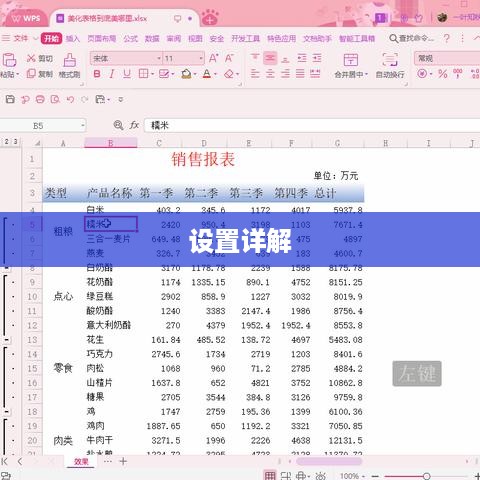The image size is (480, 480).
Task: Toggle Underline formatting
Action: (127, 74)
